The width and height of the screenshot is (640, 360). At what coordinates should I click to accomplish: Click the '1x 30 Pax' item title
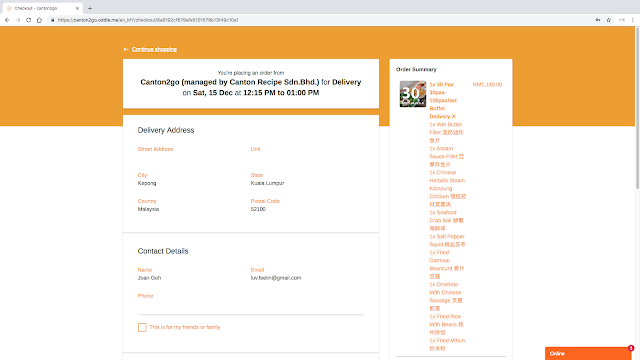[443, 100]
